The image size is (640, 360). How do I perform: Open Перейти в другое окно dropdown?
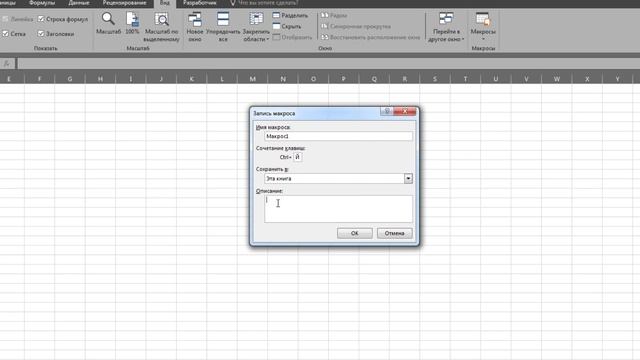(x=446, y=27)
